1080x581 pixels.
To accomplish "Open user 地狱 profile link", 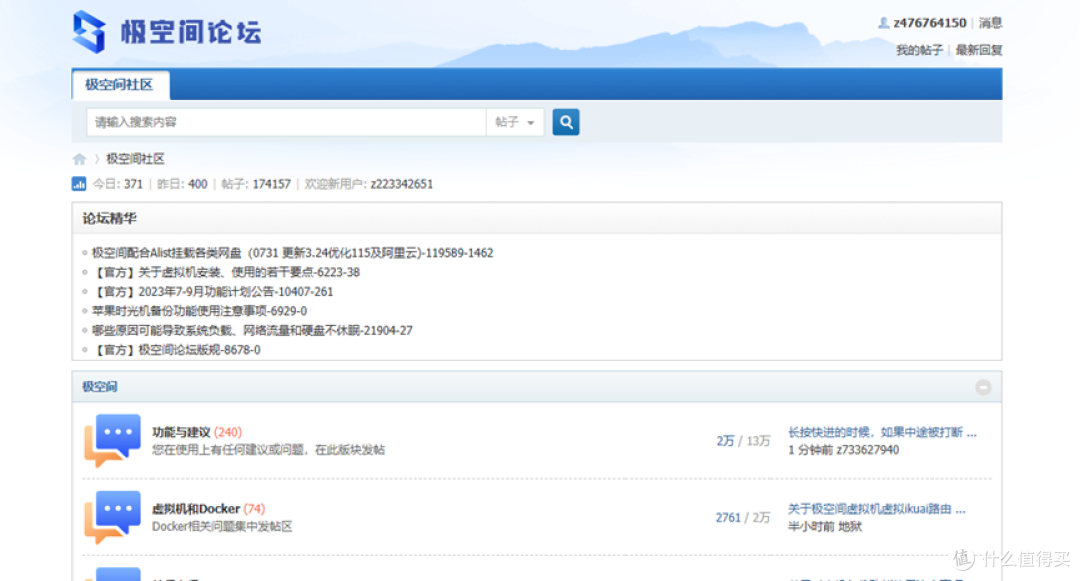I will tap(850, 527).
